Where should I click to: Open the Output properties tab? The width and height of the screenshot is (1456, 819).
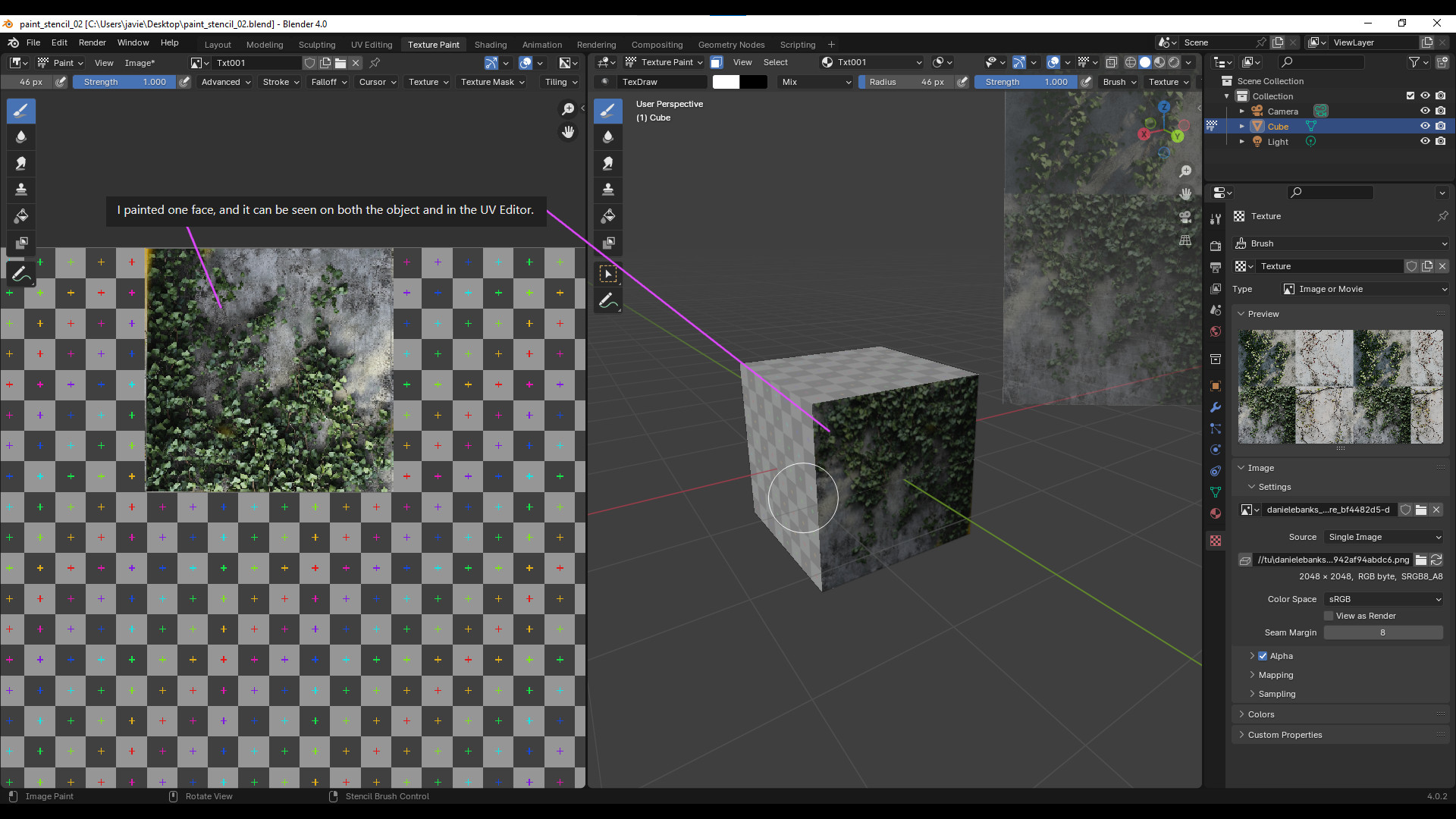[x=1216, y=268]
